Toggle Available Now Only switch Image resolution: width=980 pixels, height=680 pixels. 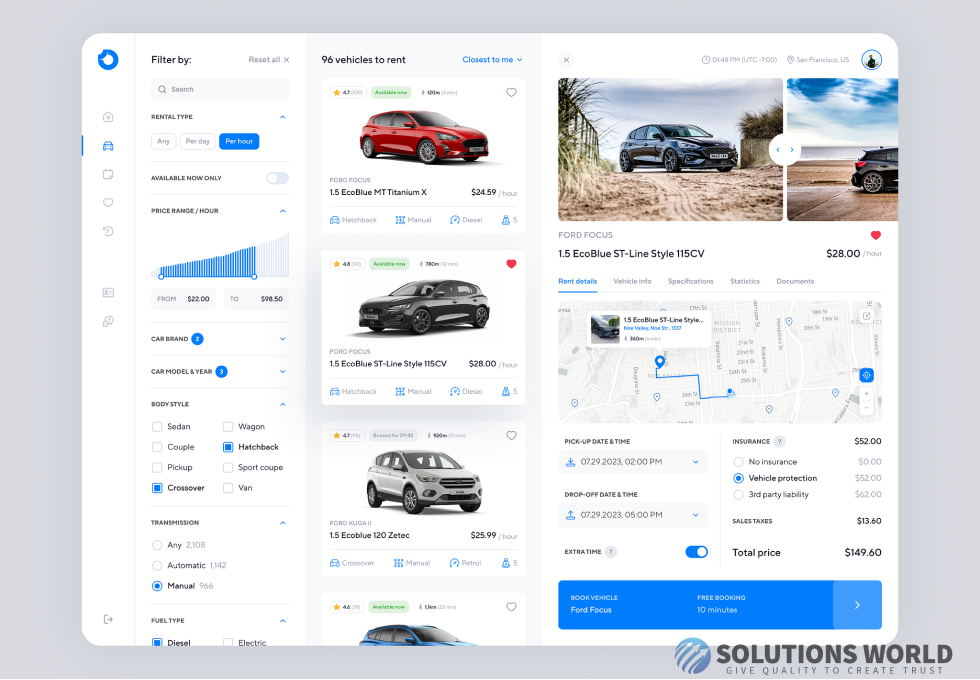[x=278, y=178]
